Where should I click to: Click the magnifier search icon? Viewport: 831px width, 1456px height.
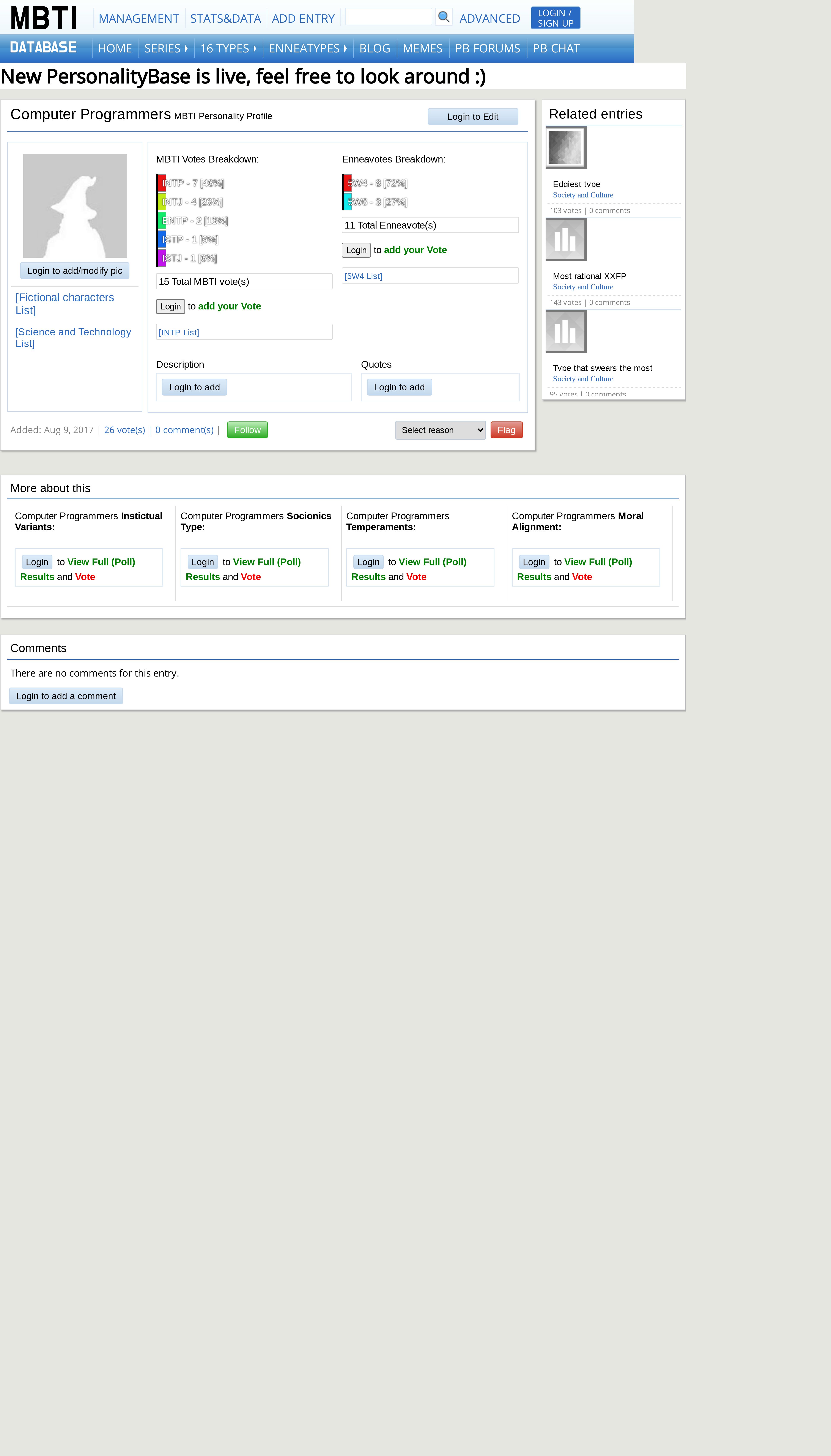444,17
